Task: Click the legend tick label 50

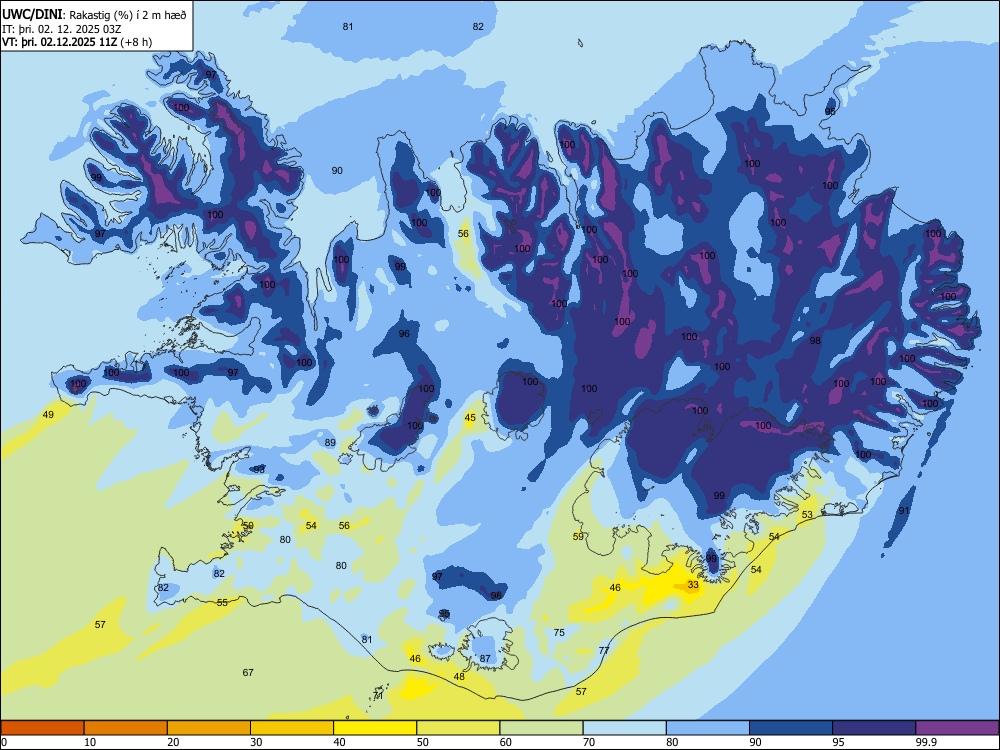Action: tap(422, 742)
